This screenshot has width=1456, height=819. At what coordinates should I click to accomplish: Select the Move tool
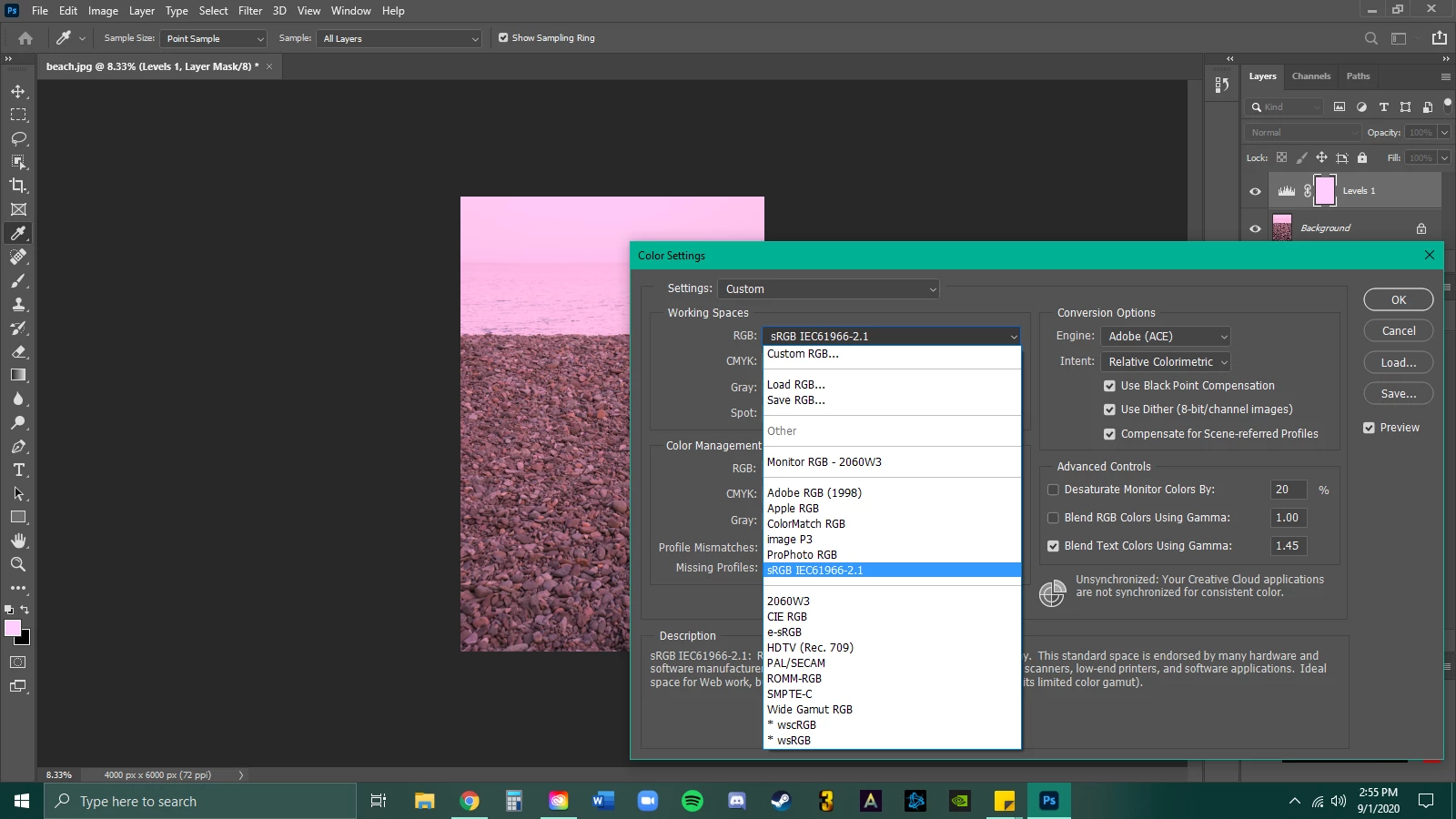click(x=18, y=91)
